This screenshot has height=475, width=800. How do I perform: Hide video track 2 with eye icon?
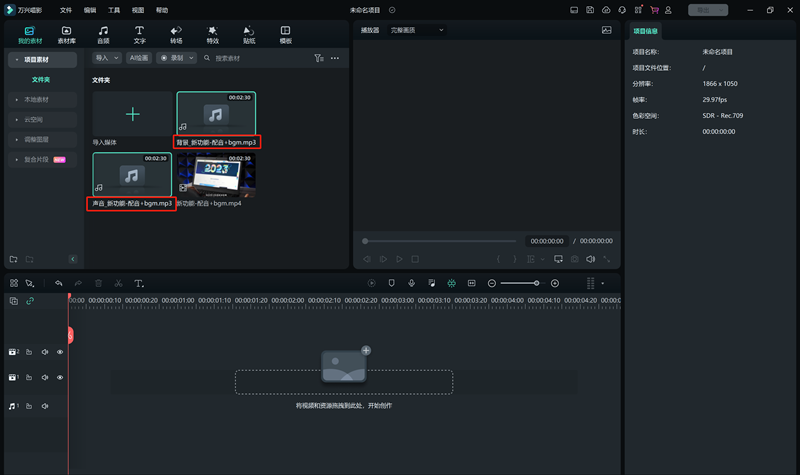(60, 352)
